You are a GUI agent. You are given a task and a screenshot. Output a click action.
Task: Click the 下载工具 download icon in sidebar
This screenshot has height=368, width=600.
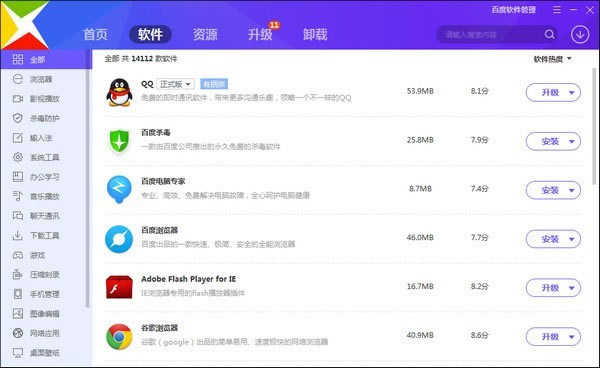coord(18,235)
